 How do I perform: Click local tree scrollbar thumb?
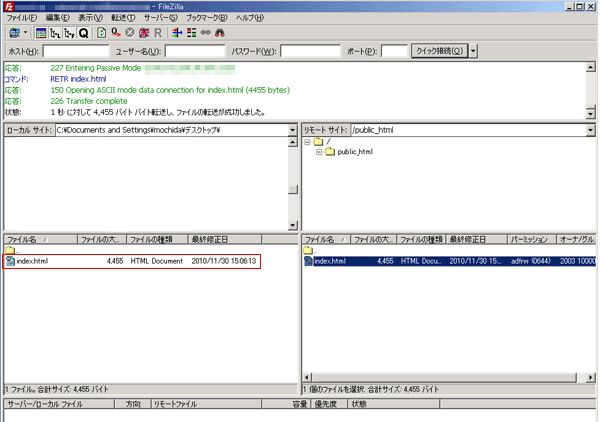click(293, 189)
